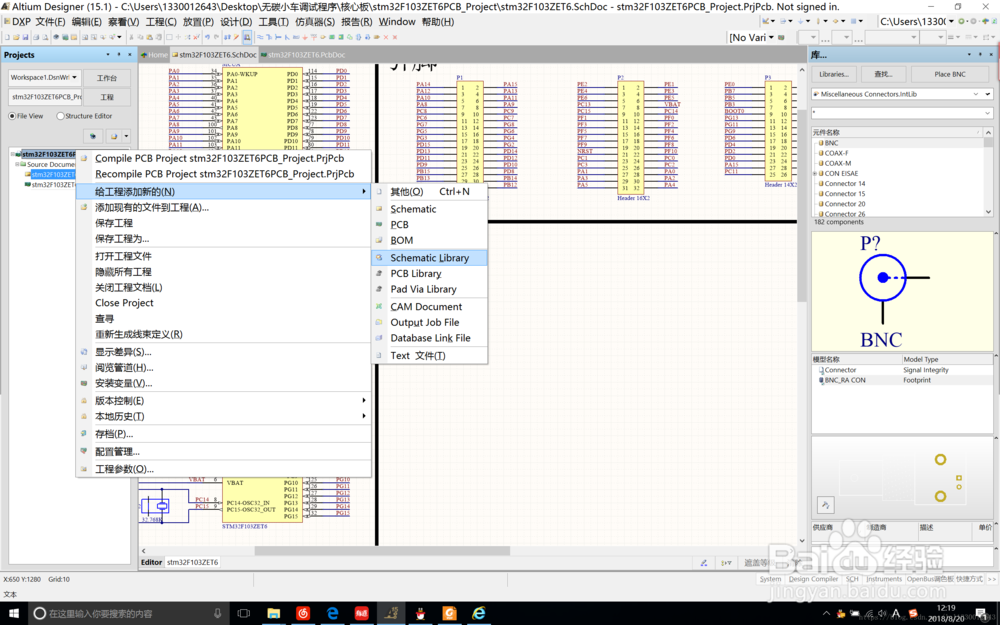Choose 显示差异(S)... entry
The height and width of the screenshot is (625, 1000).
click(223, 352)
